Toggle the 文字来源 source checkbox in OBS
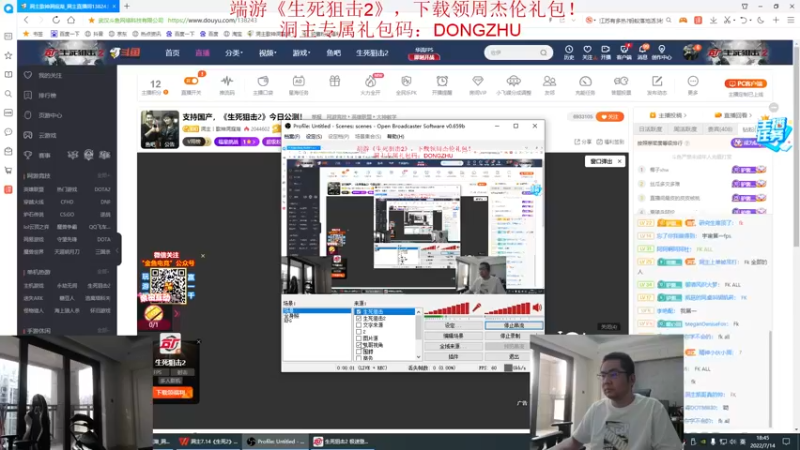Viewport: 800px width, 450px height. [x=359, y=325]
